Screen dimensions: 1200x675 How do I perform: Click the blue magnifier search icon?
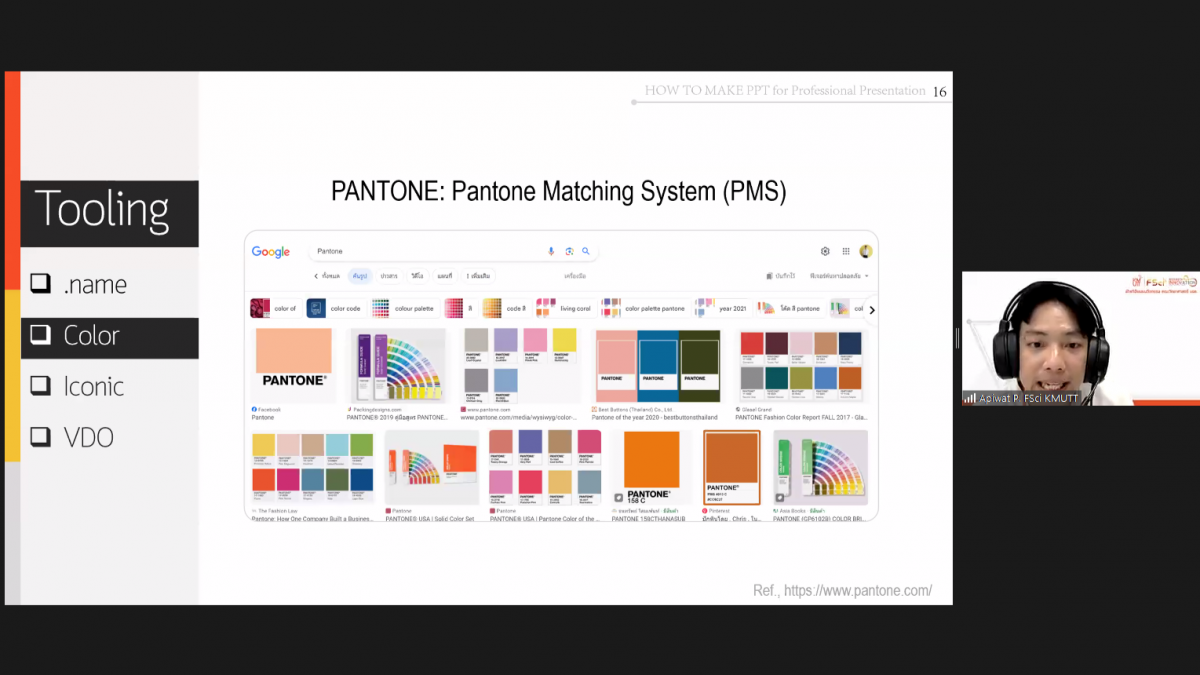coord(586,252)
